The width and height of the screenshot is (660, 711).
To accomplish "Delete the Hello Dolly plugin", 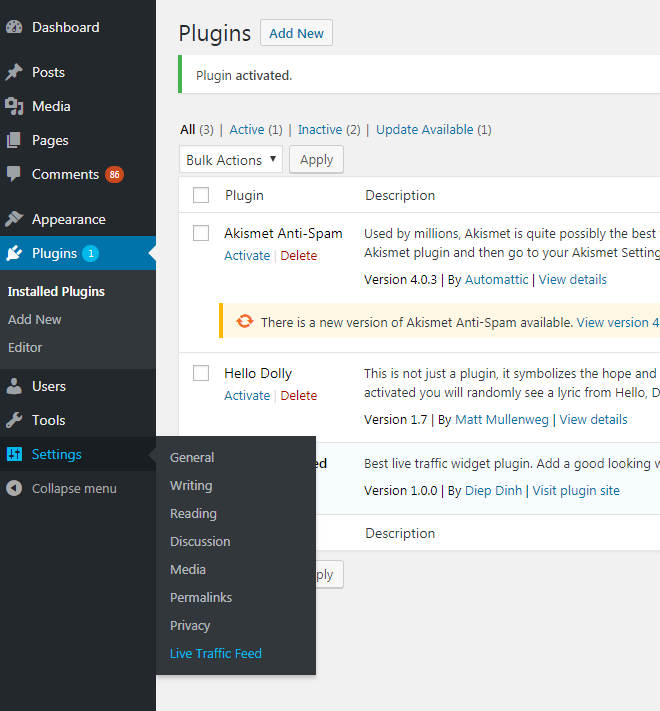I will point(299,396).
